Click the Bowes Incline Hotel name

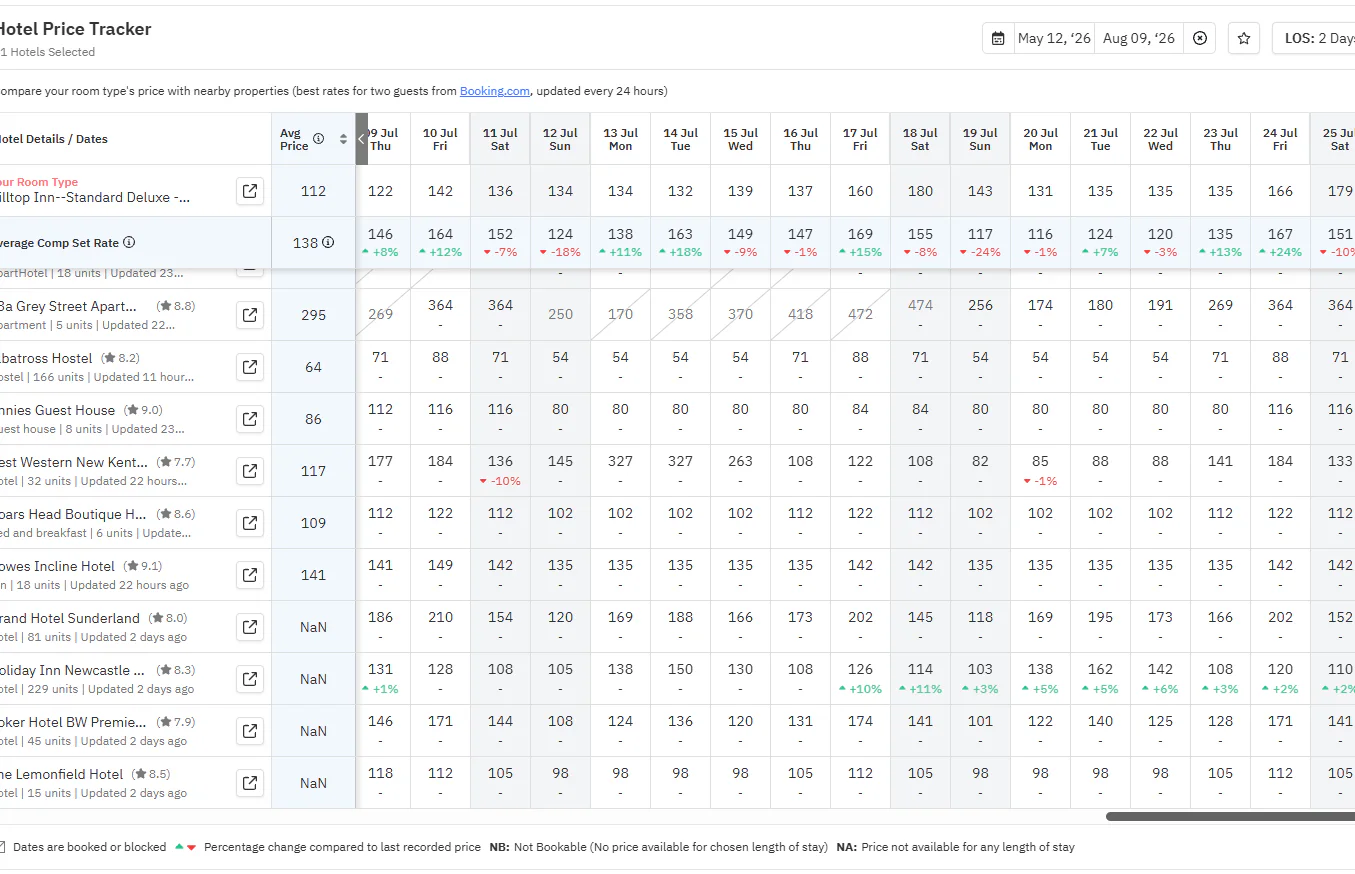57,566
